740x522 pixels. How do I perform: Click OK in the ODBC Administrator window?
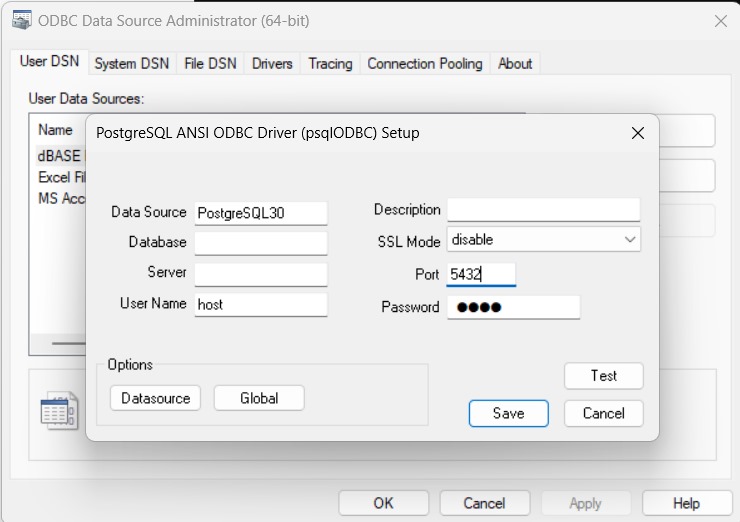point(383,503)
